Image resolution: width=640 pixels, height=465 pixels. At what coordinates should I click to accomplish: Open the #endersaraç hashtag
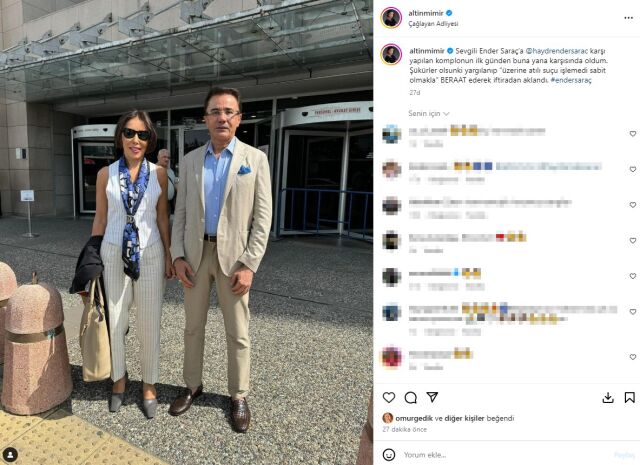[571, 80]
